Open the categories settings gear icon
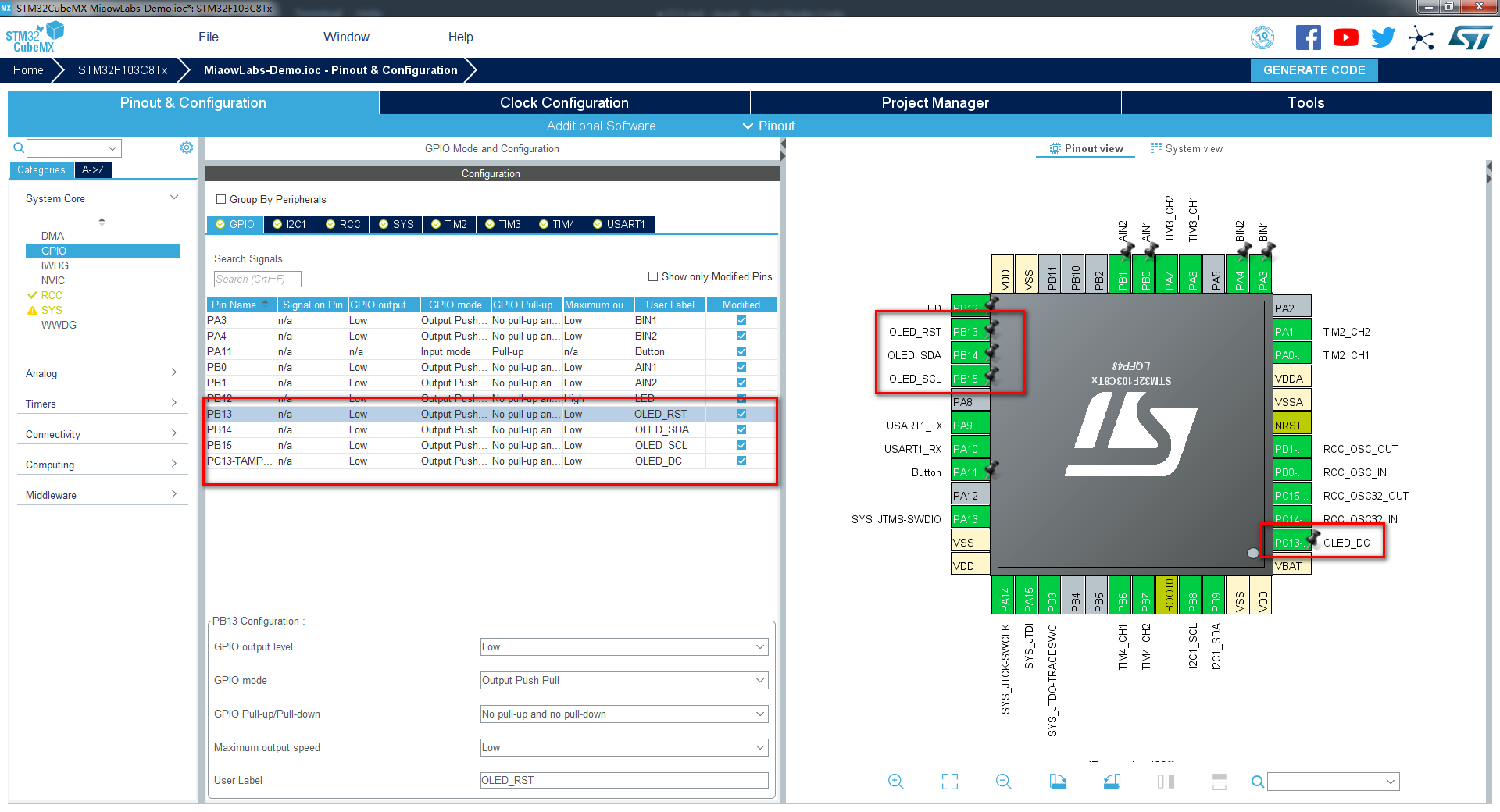Screen dimensions: 1500x812 (x=187, y=148)
